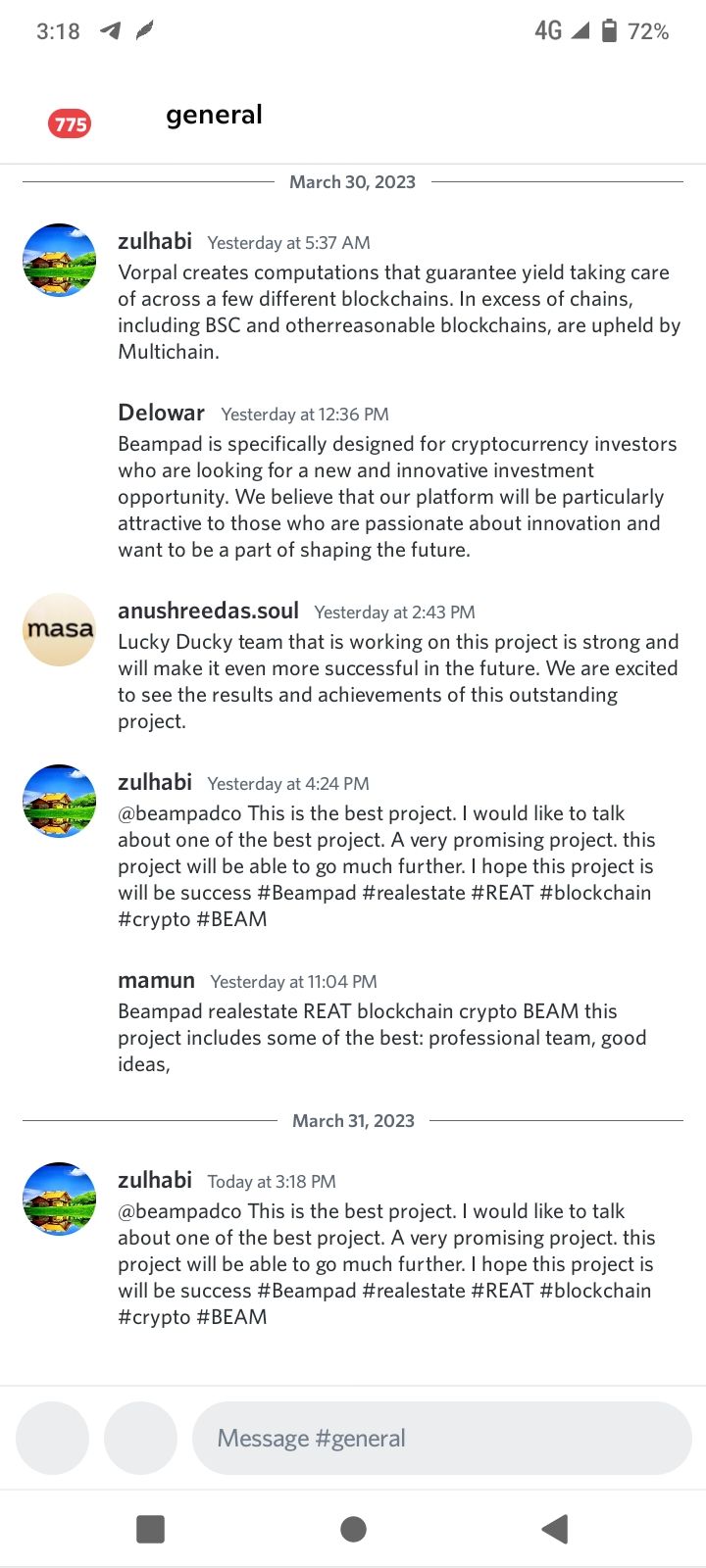Tap the anushreedas.soul username
706x1568 pixels.
tap(208, 611)
